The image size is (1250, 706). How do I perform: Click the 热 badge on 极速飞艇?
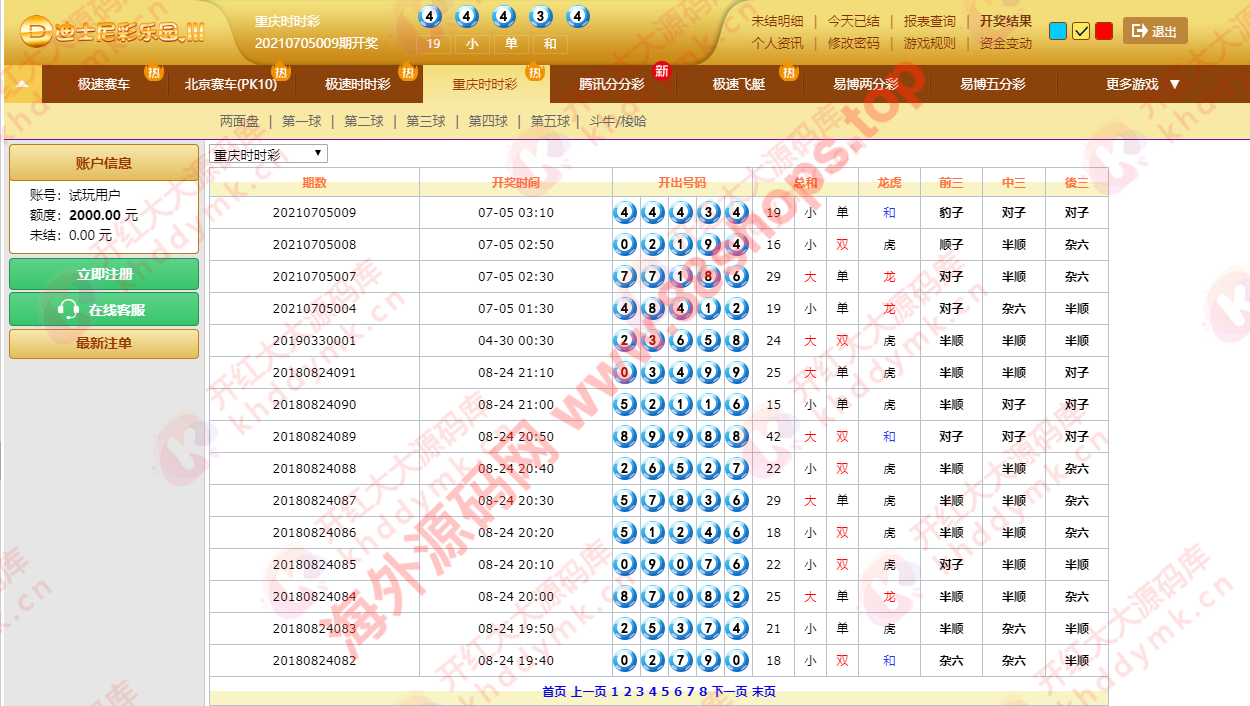click(788, 72)
